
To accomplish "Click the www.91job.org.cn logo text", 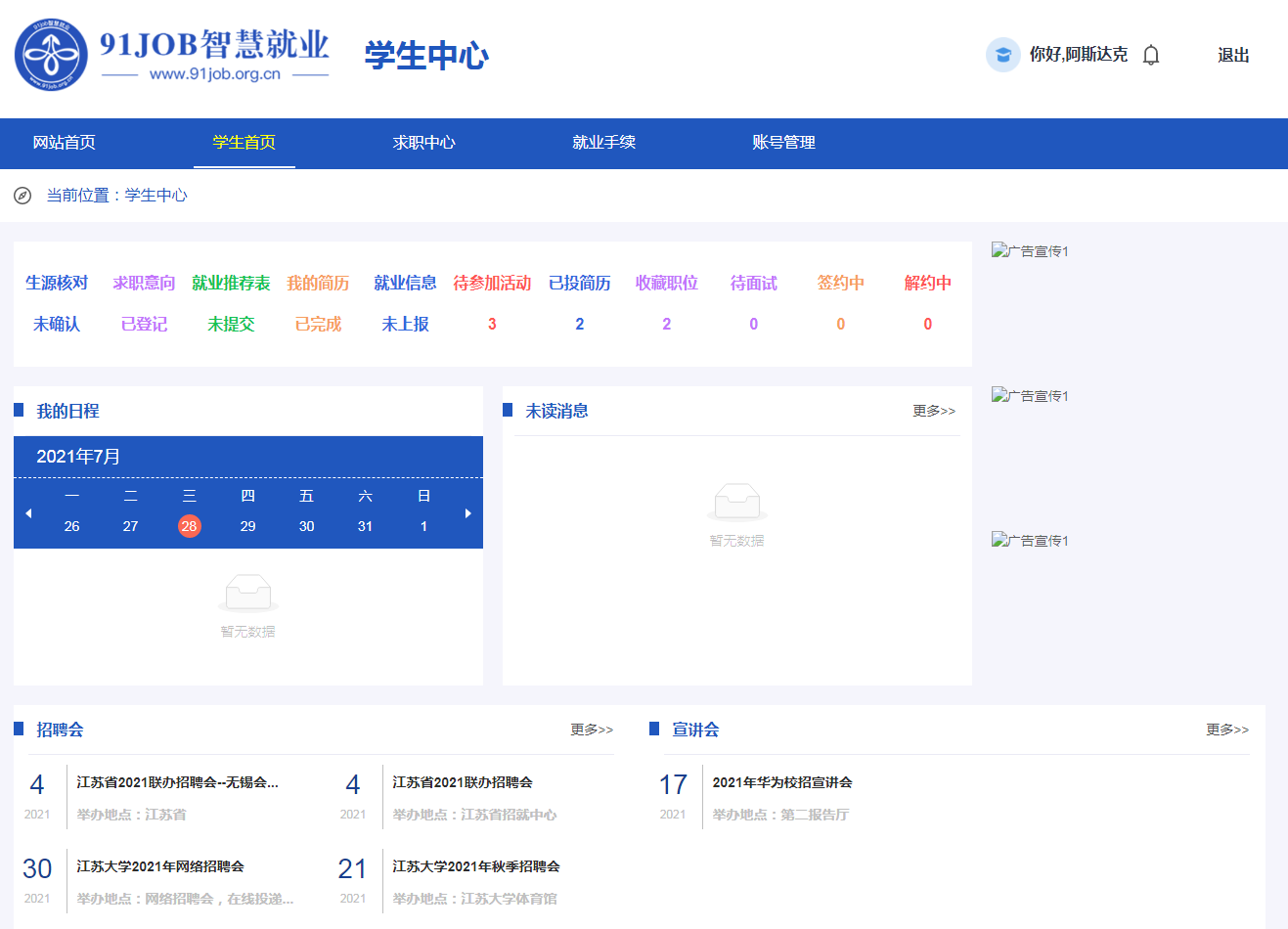I will (x=215, y=74).
